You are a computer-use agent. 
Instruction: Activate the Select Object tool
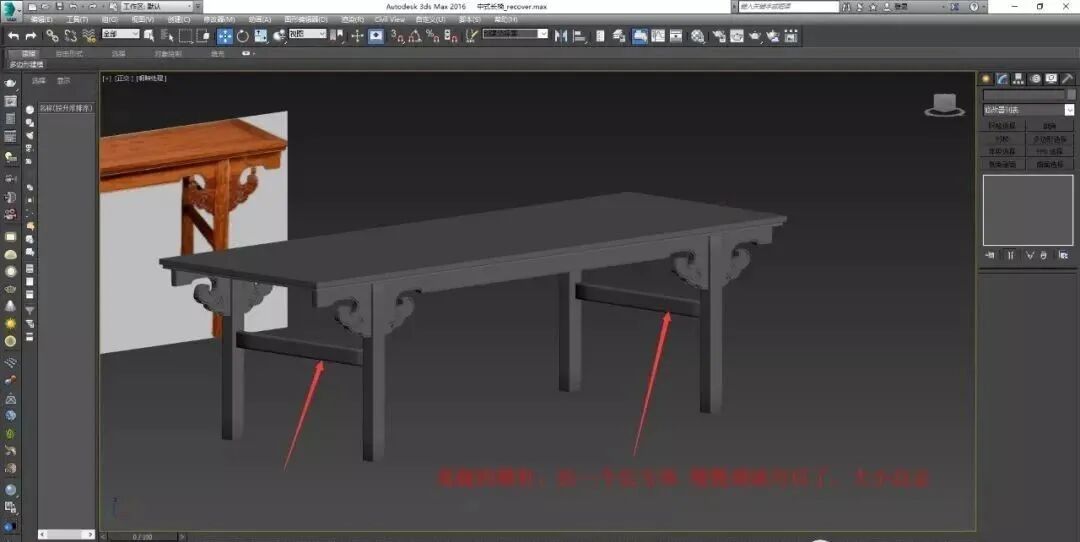pyautogui.click(x=149, y=36)
